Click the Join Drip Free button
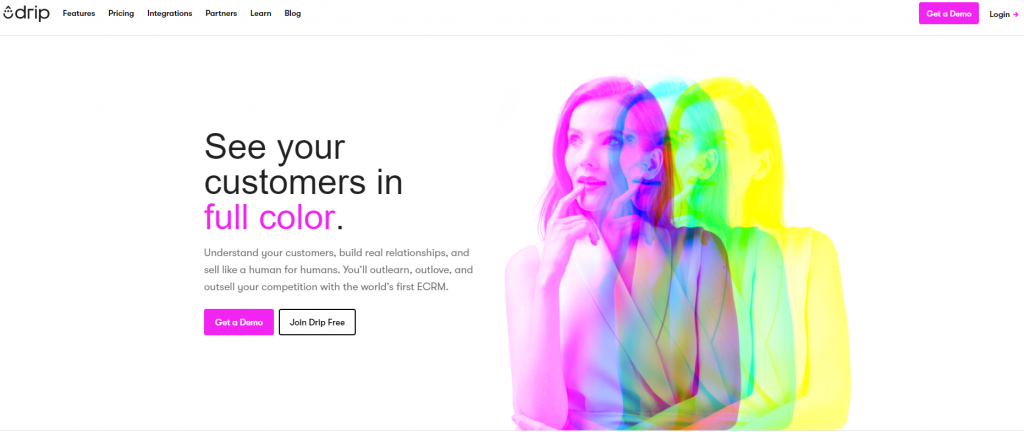The width and height of the screenshot is (1024, 432). 317,322
